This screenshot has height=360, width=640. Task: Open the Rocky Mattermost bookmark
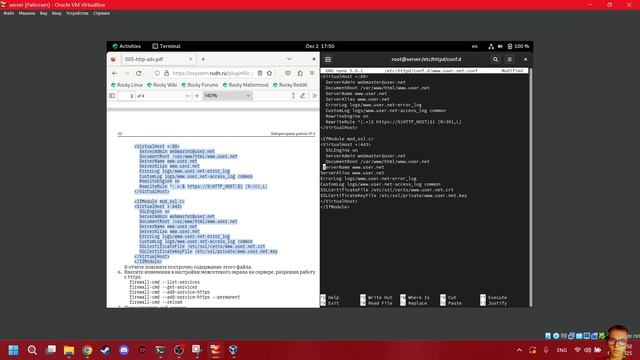point(246,85)
